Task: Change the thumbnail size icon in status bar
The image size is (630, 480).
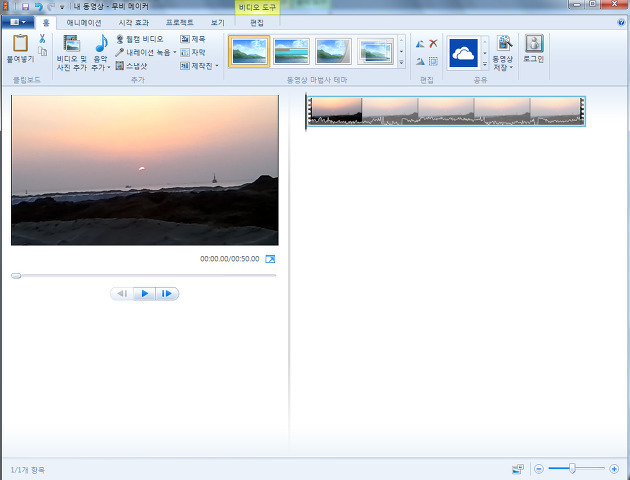Action: 518,469
